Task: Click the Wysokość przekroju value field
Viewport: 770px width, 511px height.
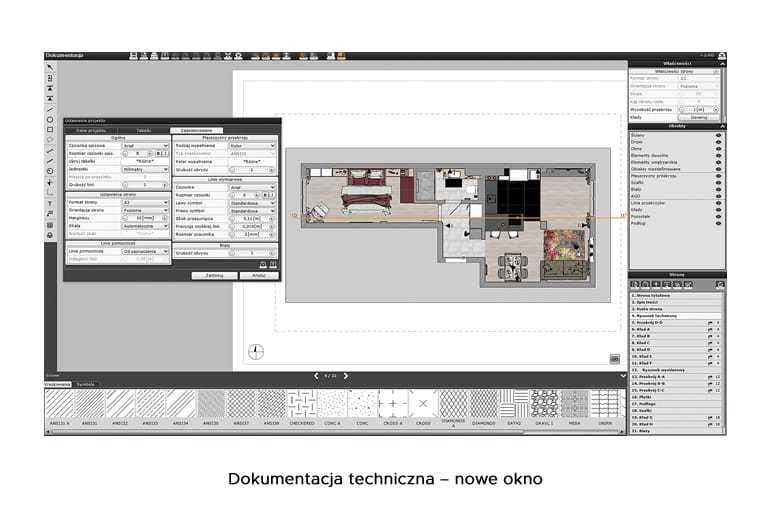Action: coord(698,109)
